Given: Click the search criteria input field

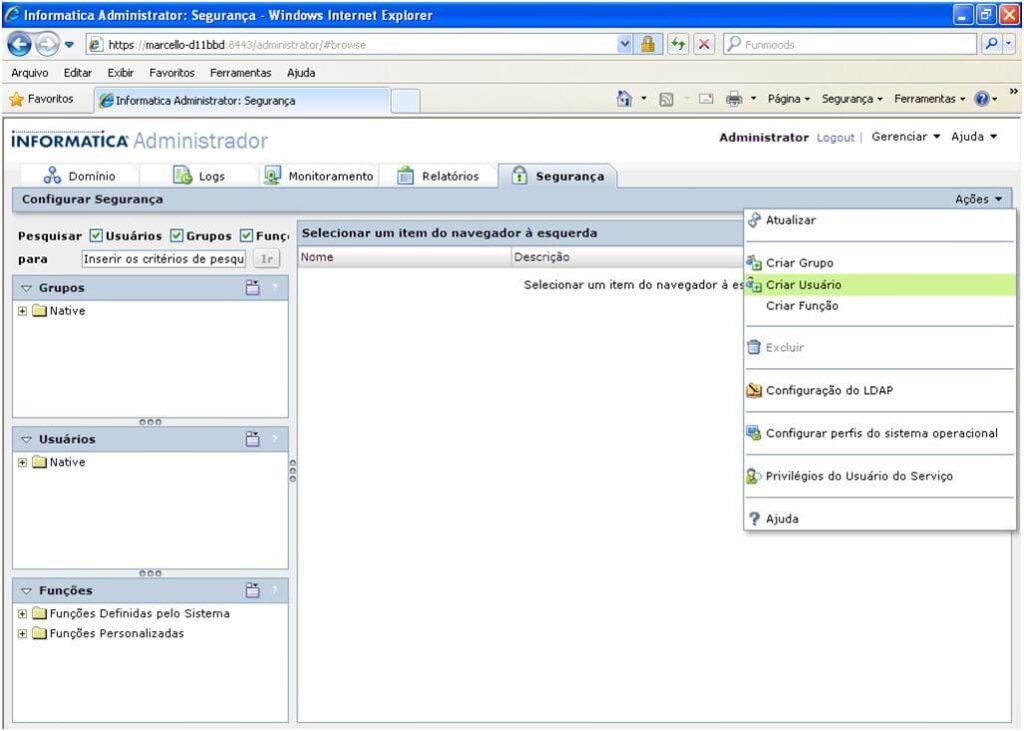Looking at the screenshot, I should click(164, 259).
